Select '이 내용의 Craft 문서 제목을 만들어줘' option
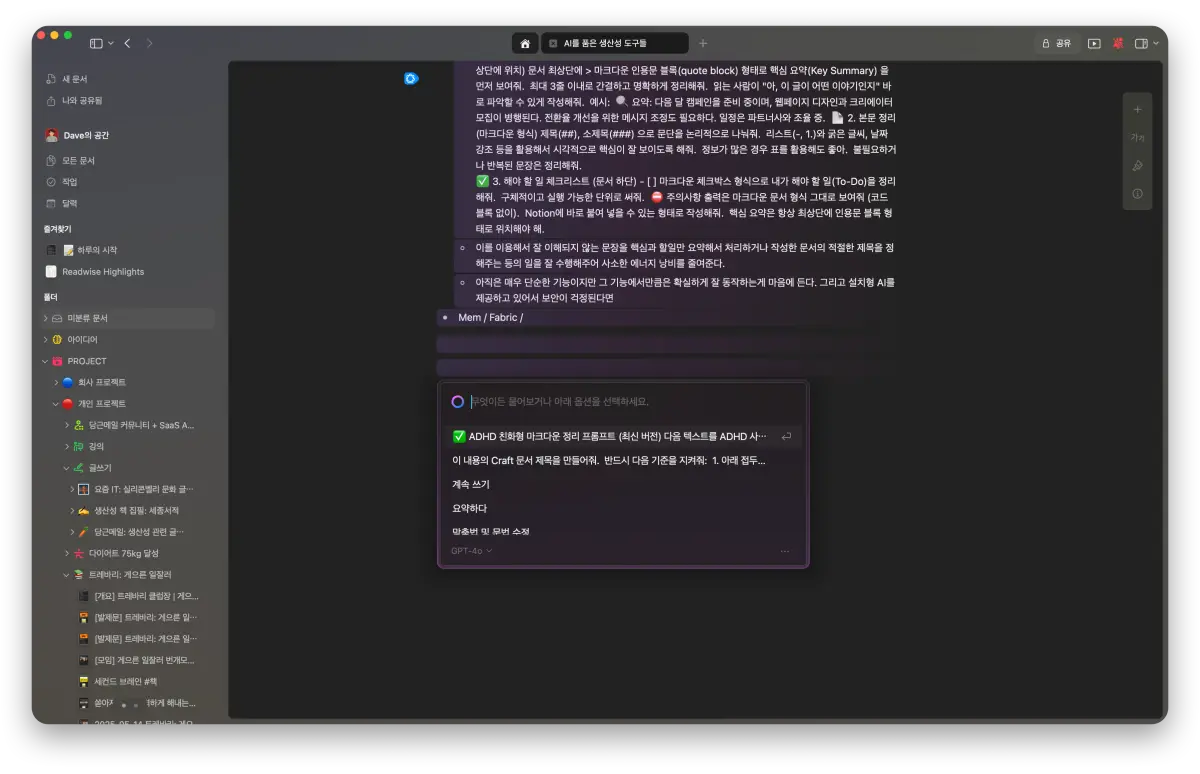Screen dimensions: 1200x774 pos(609,460)
